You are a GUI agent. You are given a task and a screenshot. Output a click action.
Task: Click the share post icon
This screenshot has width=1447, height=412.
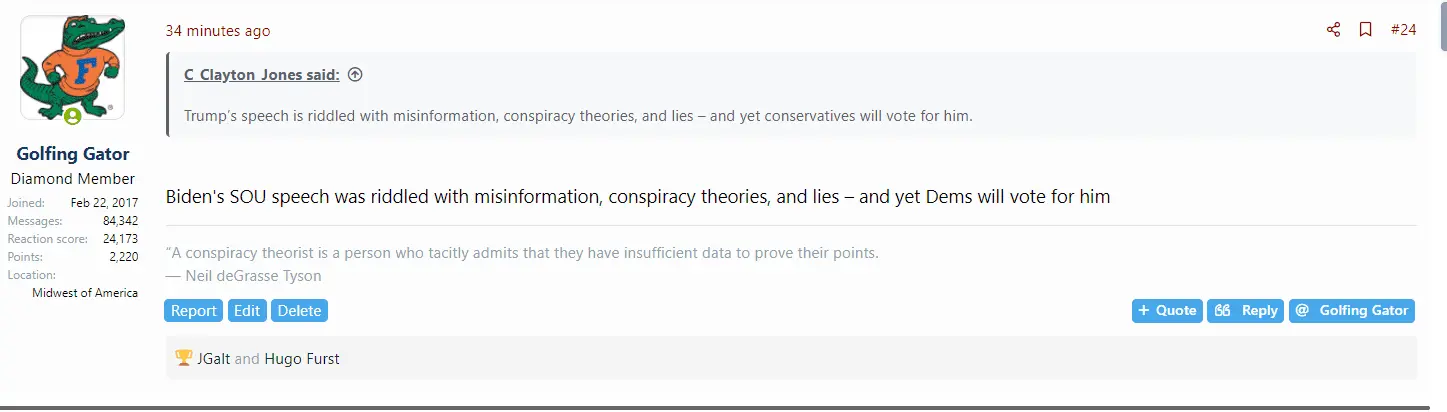[1333, 30]
